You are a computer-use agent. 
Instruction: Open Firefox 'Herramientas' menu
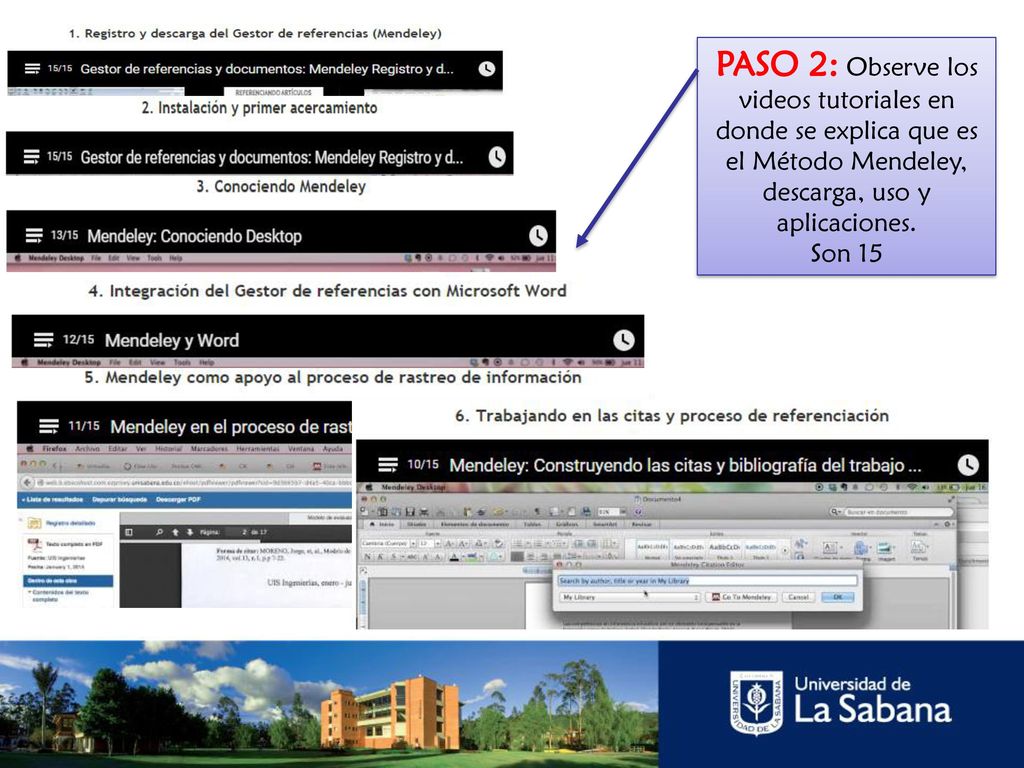point(257,449)
